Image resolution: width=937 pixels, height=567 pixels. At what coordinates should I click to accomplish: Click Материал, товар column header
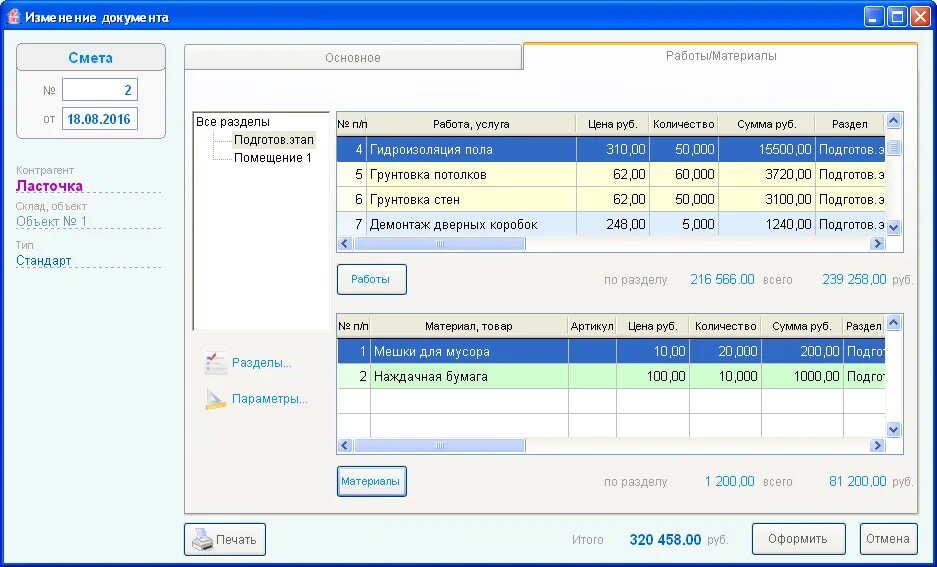468,326
